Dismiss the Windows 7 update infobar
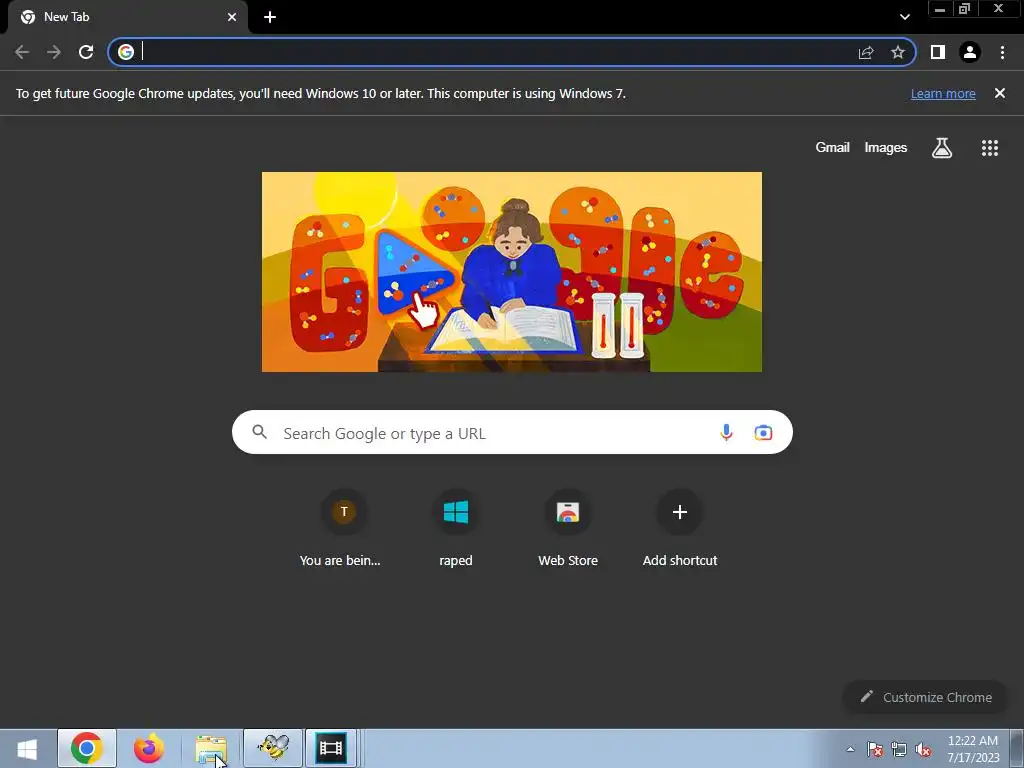The image size is (1024, 768). (x=1000, y=93)
